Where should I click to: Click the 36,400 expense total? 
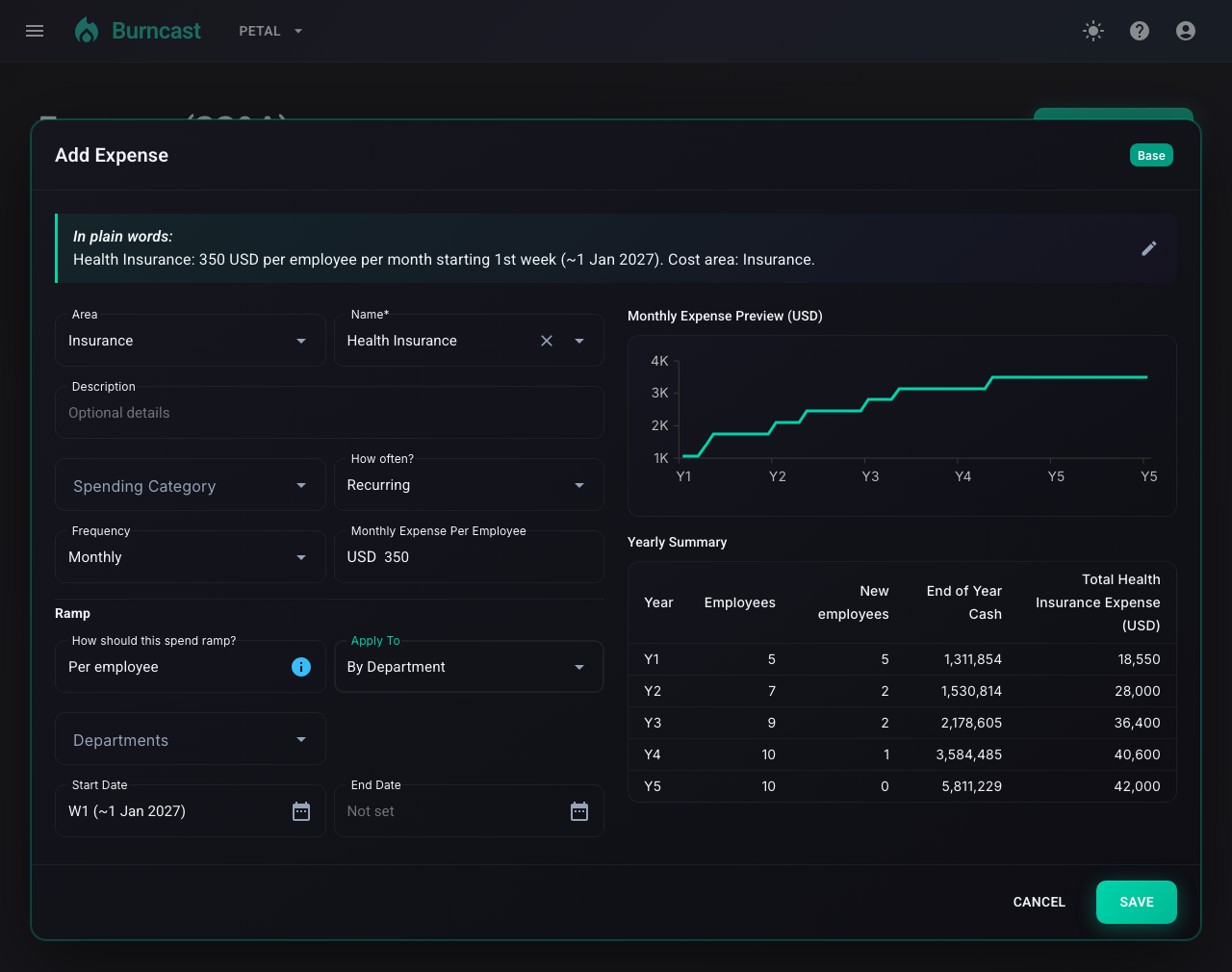click(x=1138, y=723)
